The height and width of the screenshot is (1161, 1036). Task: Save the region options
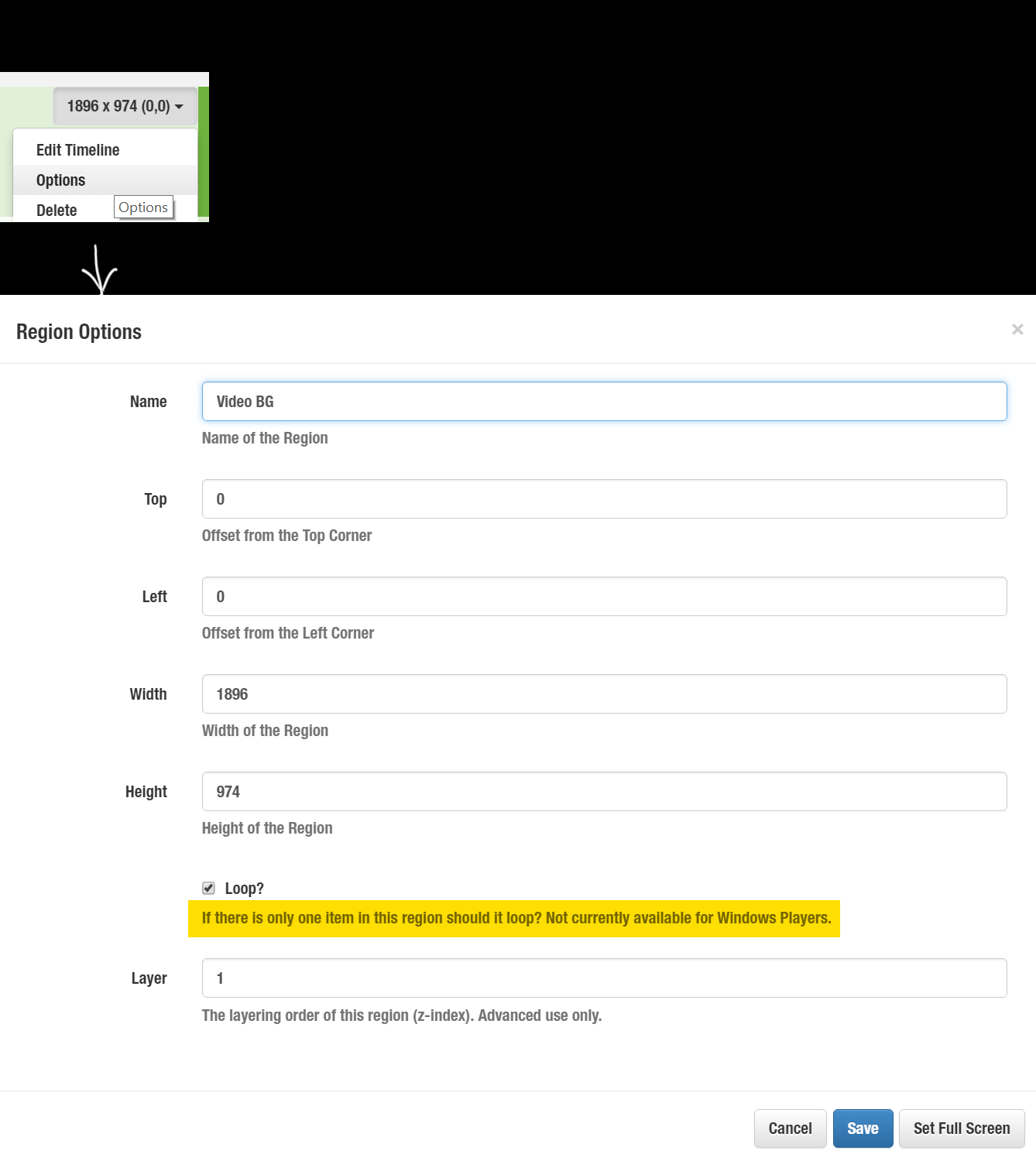[x=863, y=1128]
